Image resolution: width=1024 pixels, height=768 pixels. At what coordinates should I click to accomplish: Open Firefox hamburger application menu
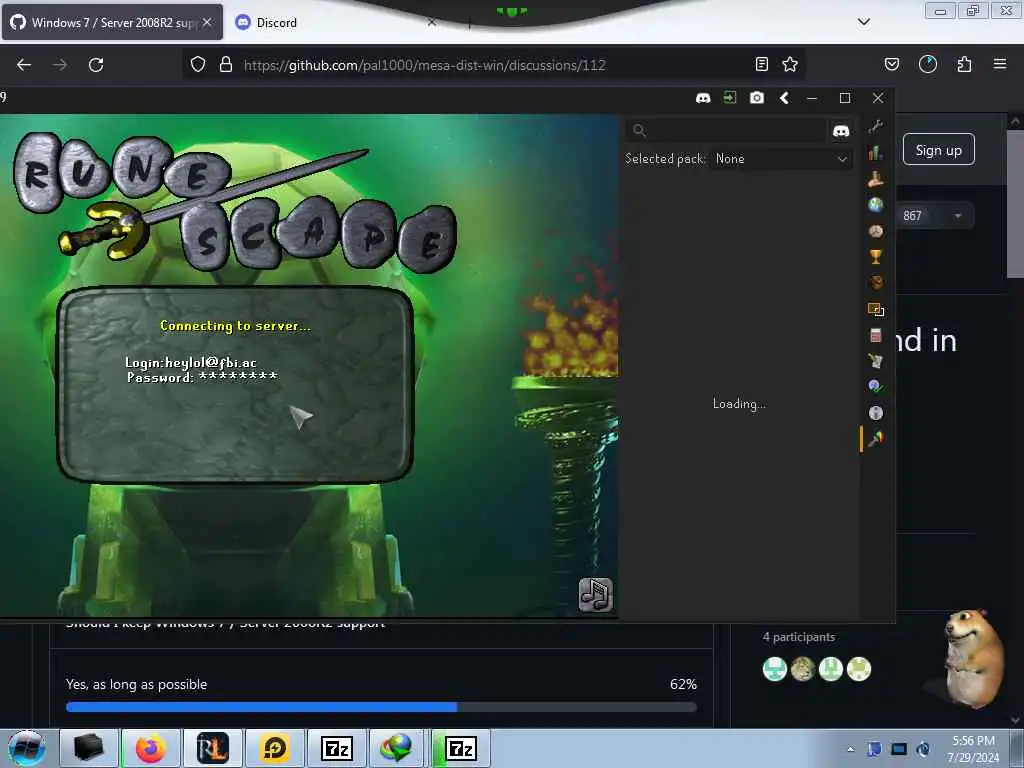(x=999, y=64)
